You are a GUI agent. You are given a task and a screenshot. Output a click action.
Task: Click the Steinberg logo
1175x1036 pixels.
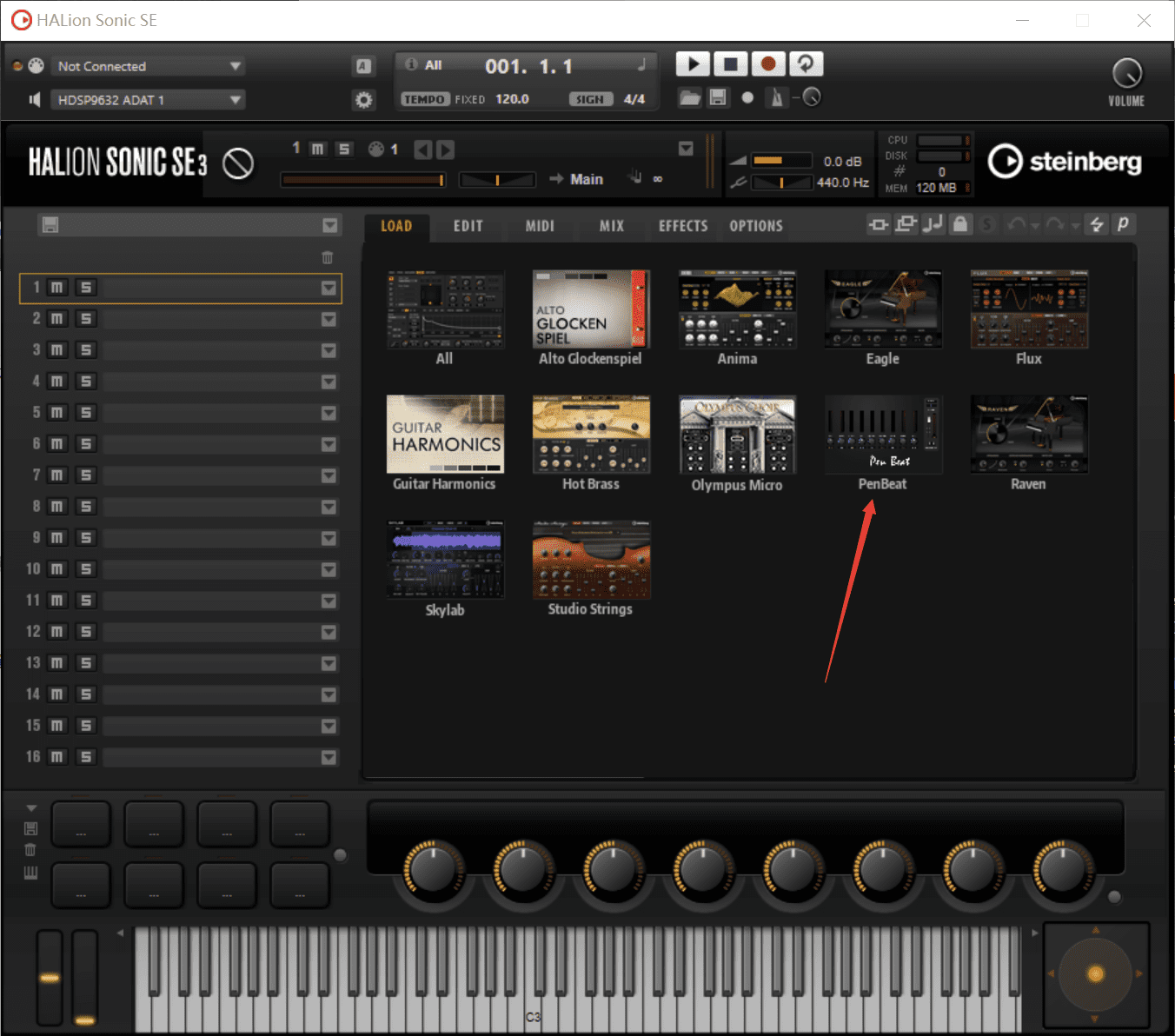[1065, 162]
